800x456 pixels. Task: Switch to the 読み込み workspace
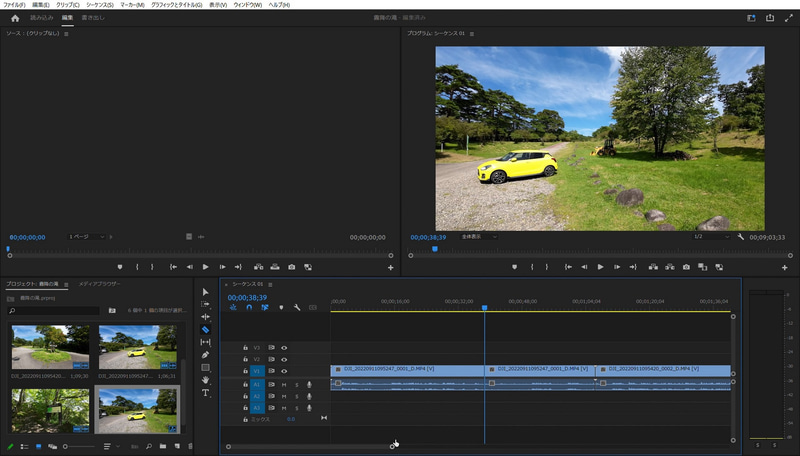pos(42,18)
